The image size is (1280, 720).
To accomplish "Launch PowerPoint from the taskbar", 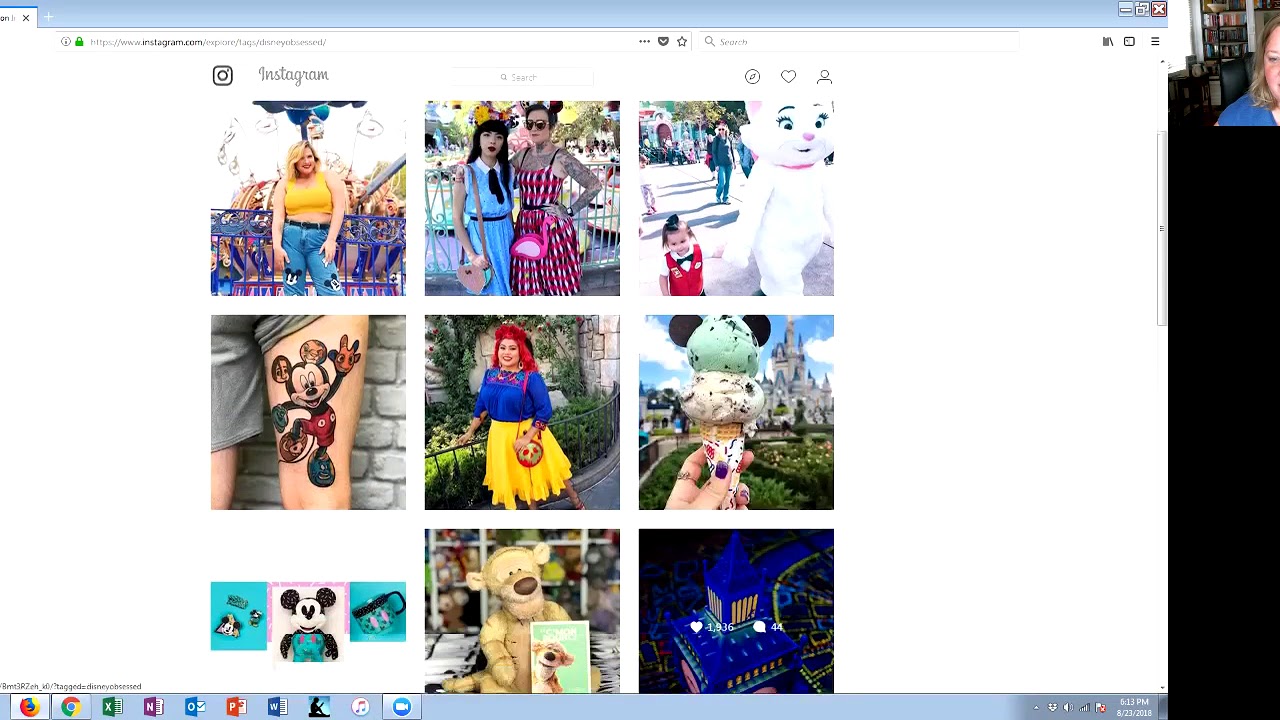I will 236,707.
